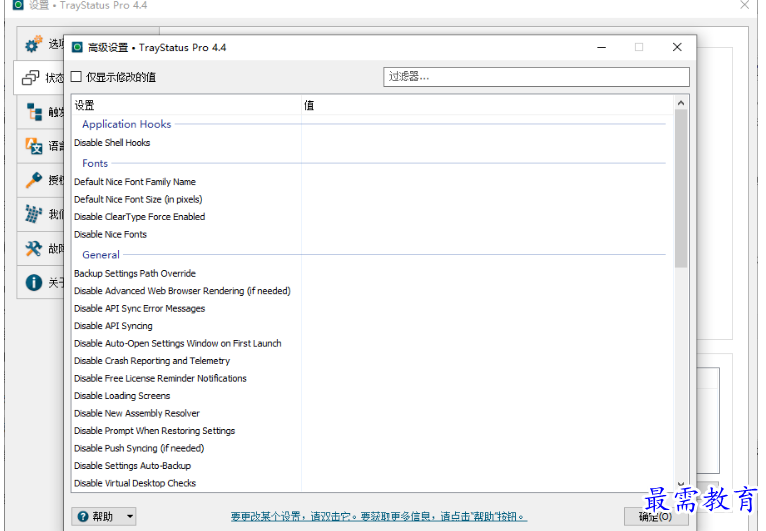Select Disable Free License Reminder Notifications row

pyautogui.click(x=373, y=378)
